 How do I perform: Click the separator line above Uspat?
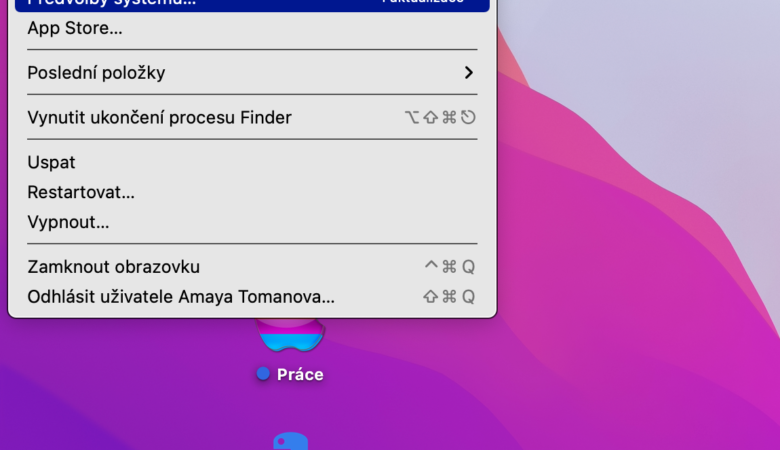coord(252,140)
